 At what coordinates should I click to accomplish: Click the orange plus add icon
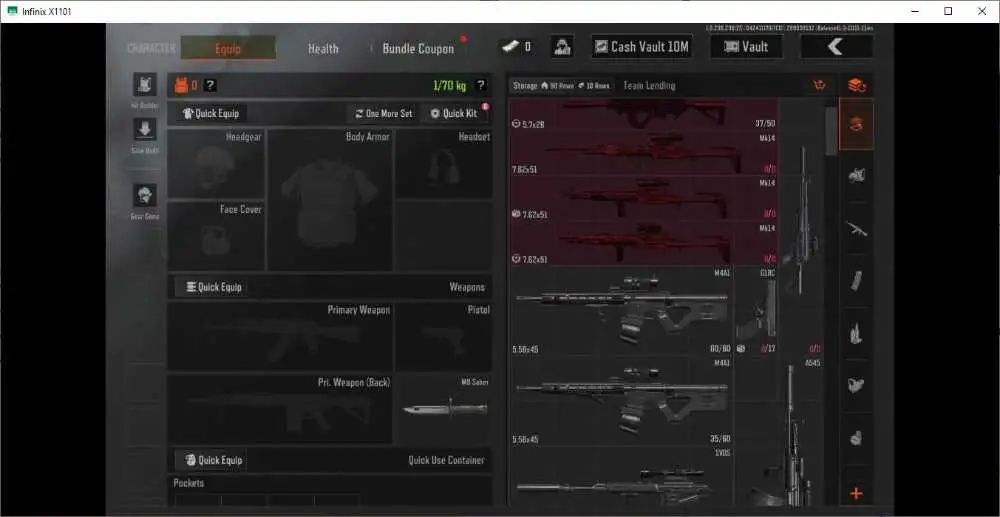pyautogui.click(x=857, y=493)
